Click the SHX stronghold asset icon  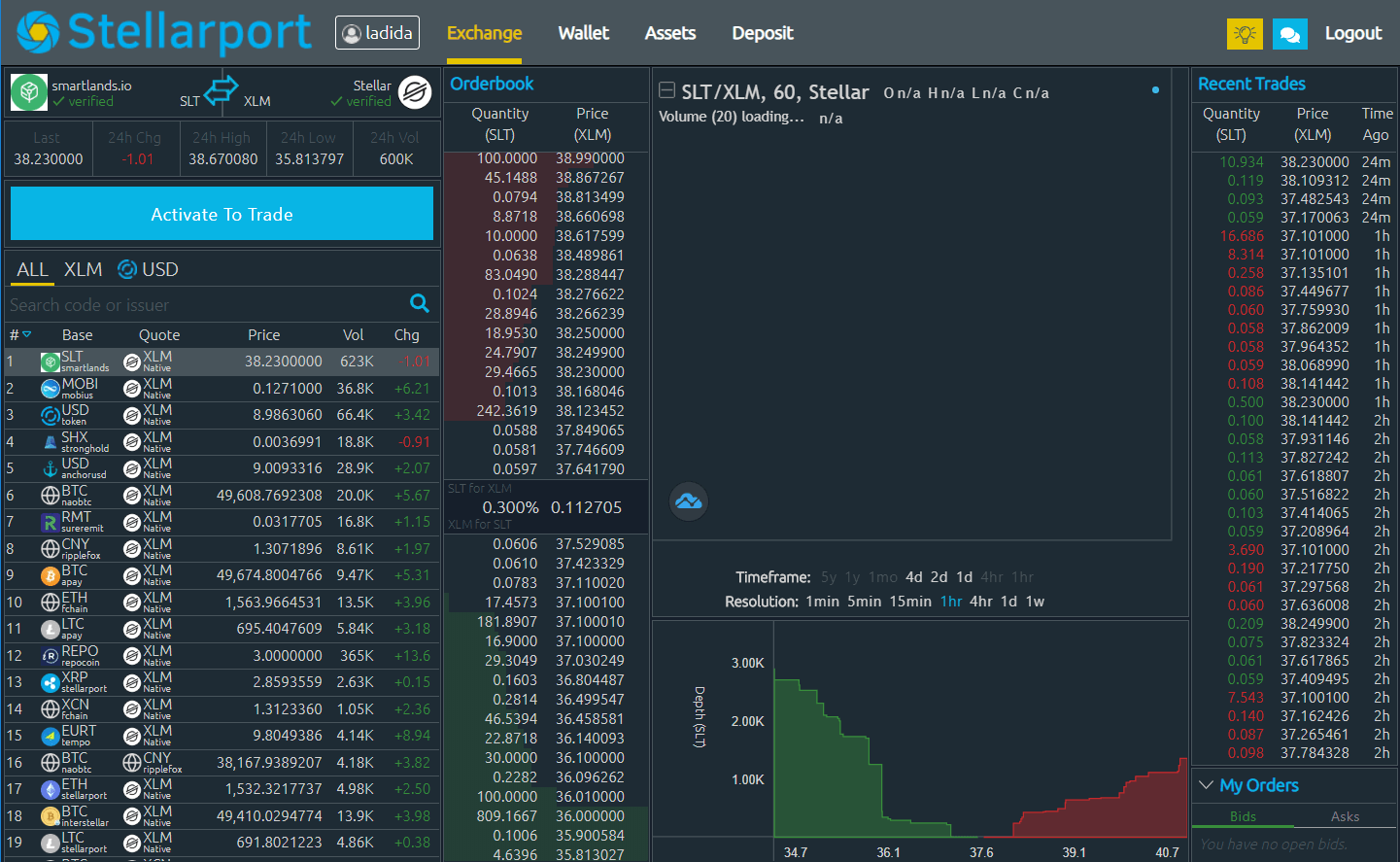(51, 442)
